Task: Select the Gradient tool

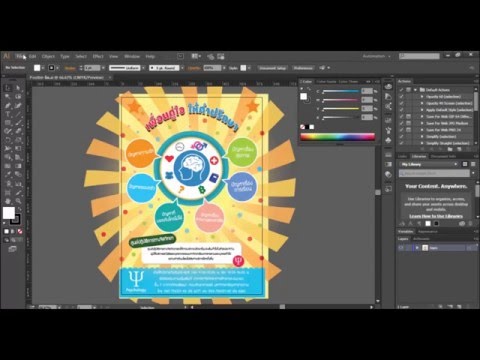Action: tap(18, 166)
